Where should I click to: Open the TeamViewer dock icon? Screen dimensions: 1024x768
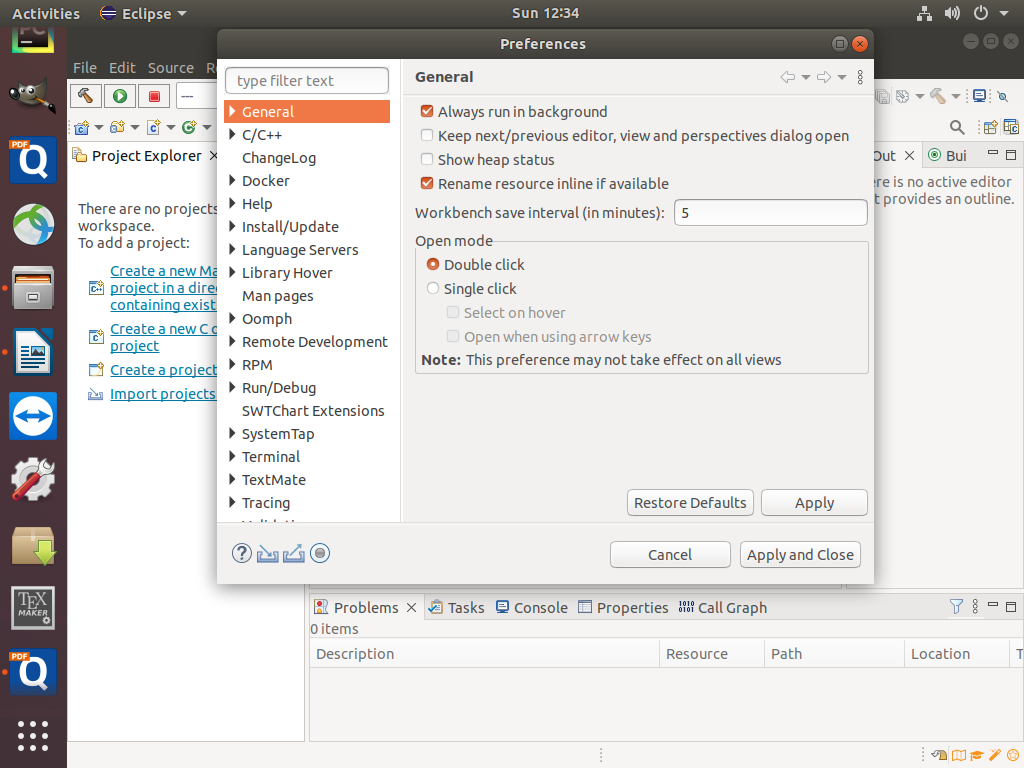pos(33,416)
